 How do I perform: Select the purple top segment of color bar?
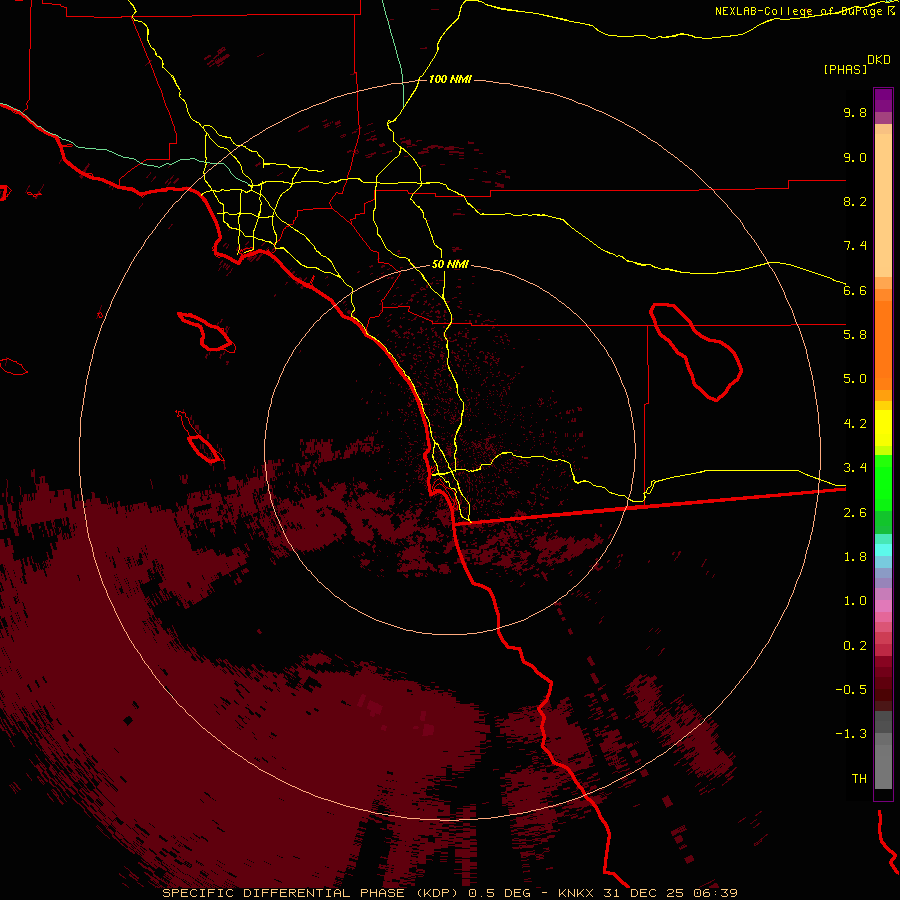point(883,100)
